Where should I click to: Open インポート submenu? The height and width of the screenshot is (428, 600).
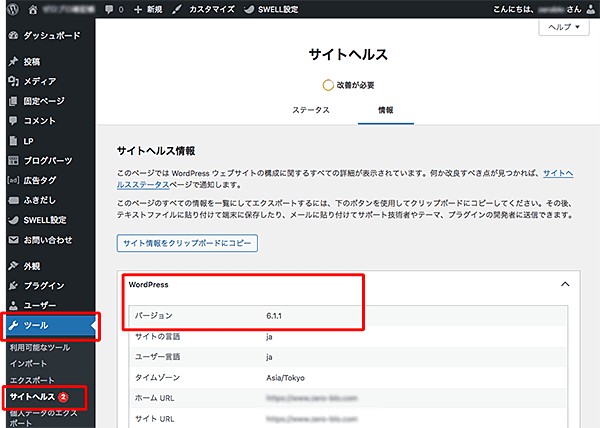coord(28,363)
